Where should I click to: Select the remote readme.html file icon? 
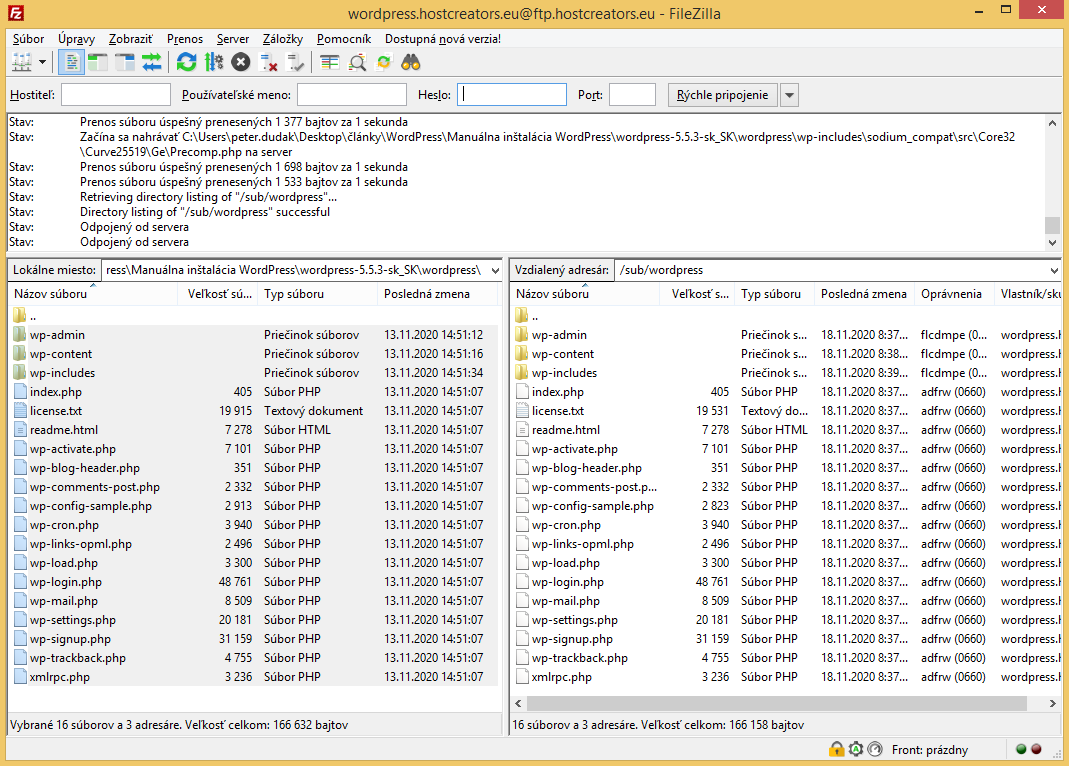tap(522, 430)
